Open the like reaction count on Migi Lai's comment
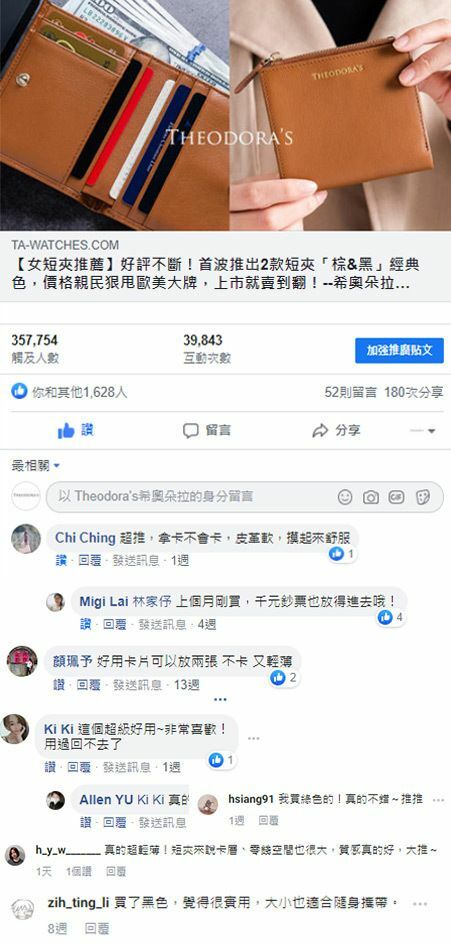The height and width of the screenshot is (945, 451). (x=390, y=617)
